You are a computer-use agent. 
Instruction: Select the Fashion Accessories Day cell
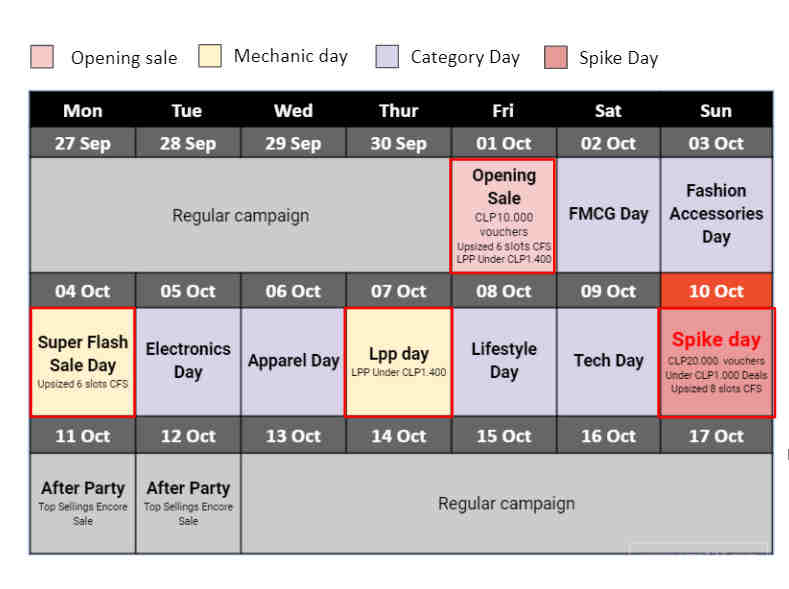click(x=716, y=215)
